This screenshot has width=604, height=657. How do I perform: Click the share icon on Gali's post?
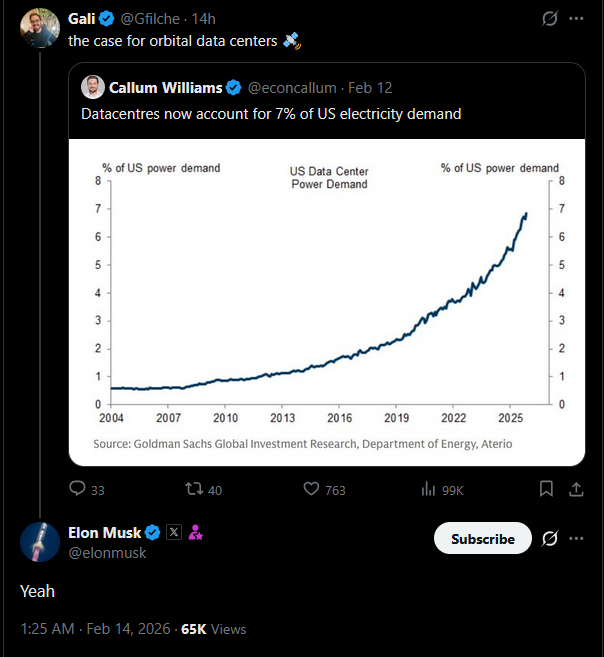576,489
